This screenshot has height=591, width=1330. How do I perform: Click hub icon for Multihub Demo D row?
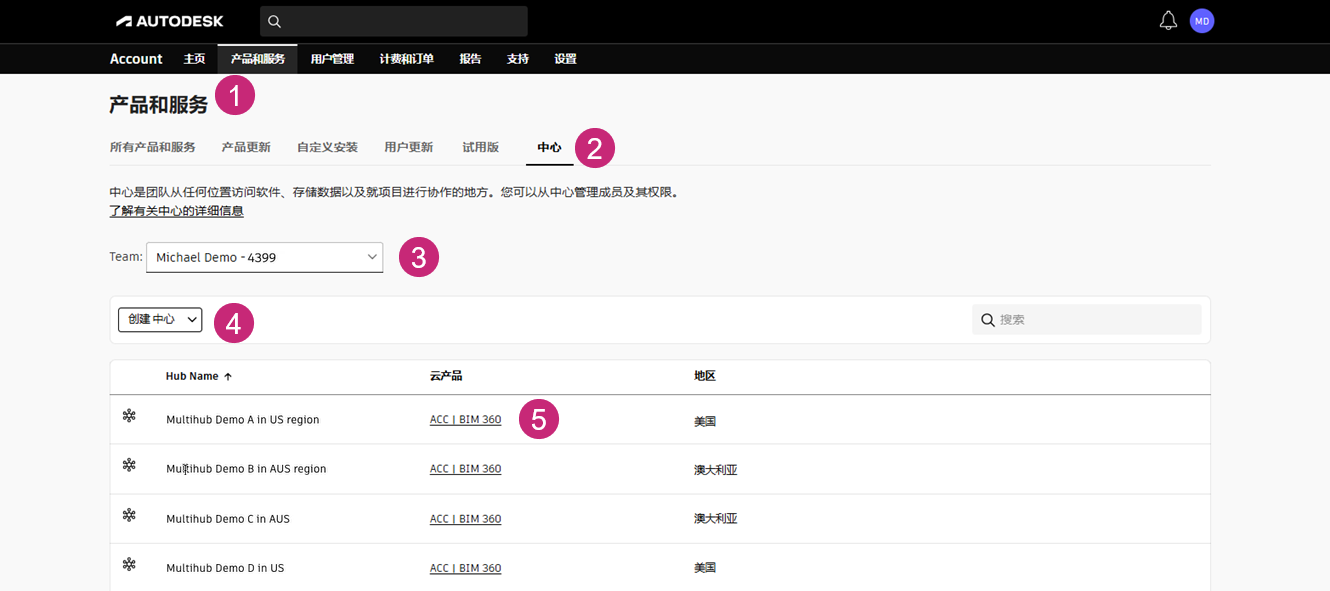[x=129, y=564]
